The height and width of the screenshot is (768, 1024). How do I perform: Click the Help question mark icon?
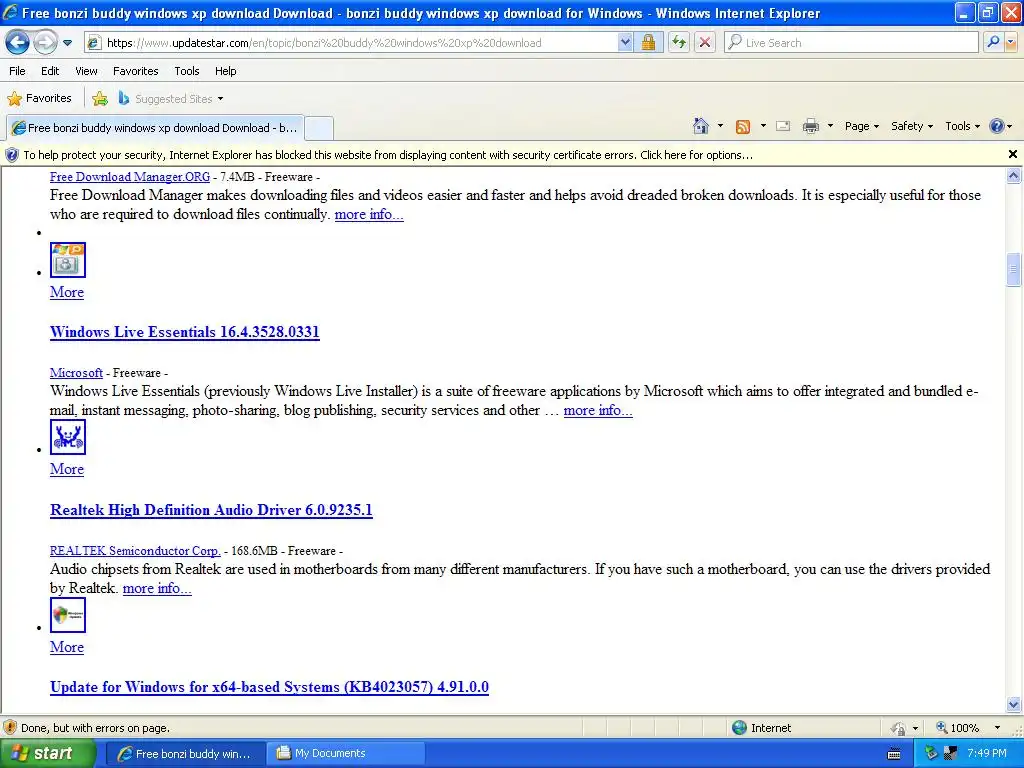point(997,126)
